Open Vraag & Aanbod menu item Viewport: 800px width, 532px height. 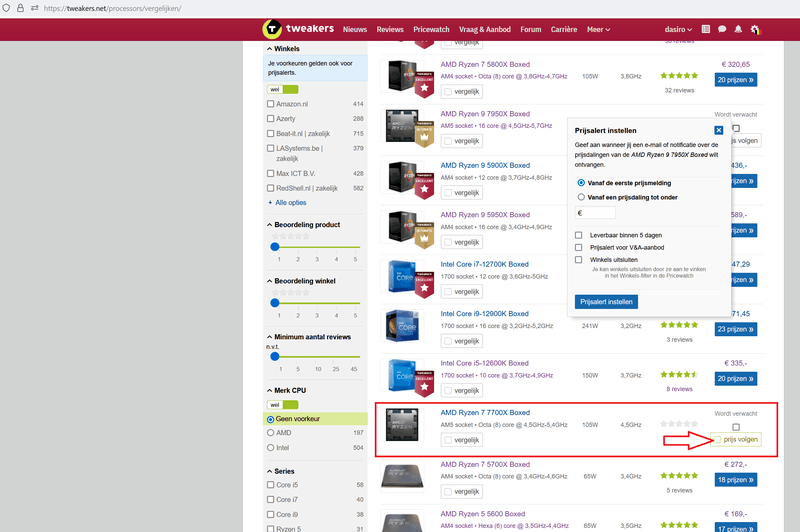485,30
